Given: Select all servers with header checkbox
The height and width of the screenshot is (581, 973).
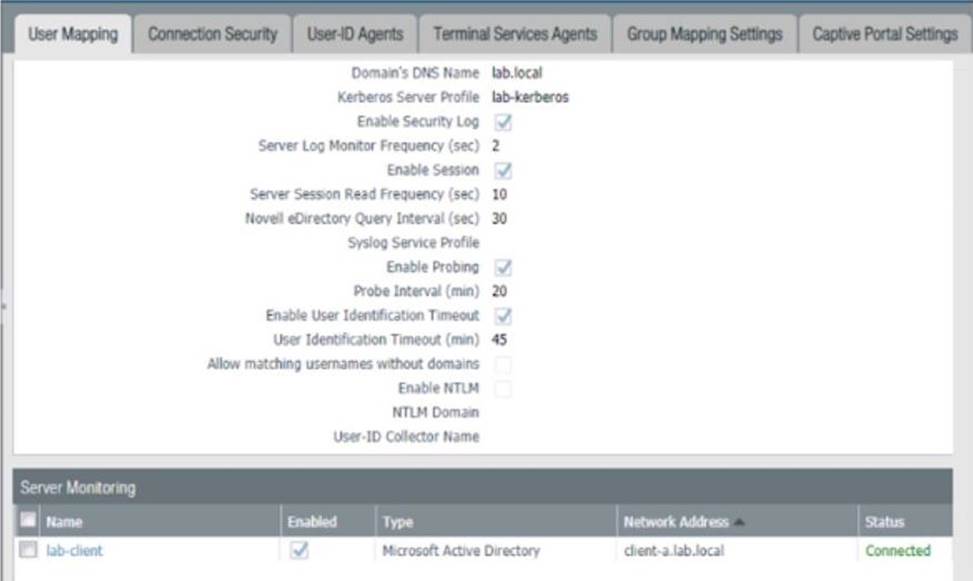Looking at the screenshot, I should tap(28, 521).
